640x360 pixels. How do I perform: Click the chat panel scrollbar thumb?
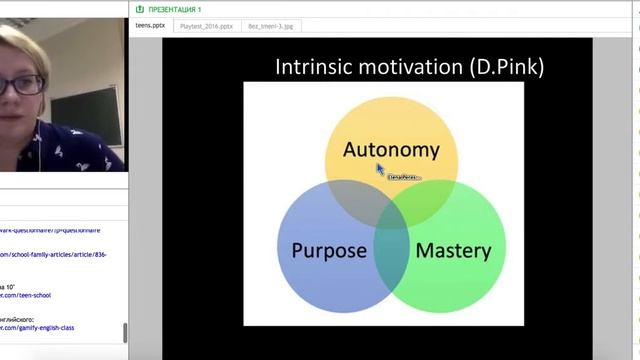(125, 333)
